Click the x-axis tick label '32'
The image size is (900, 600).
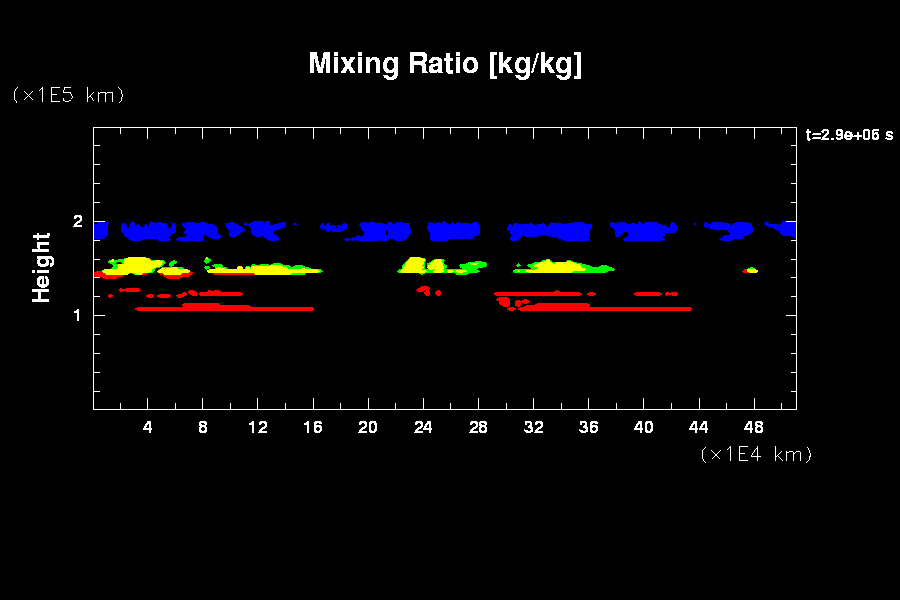(533, 427)
